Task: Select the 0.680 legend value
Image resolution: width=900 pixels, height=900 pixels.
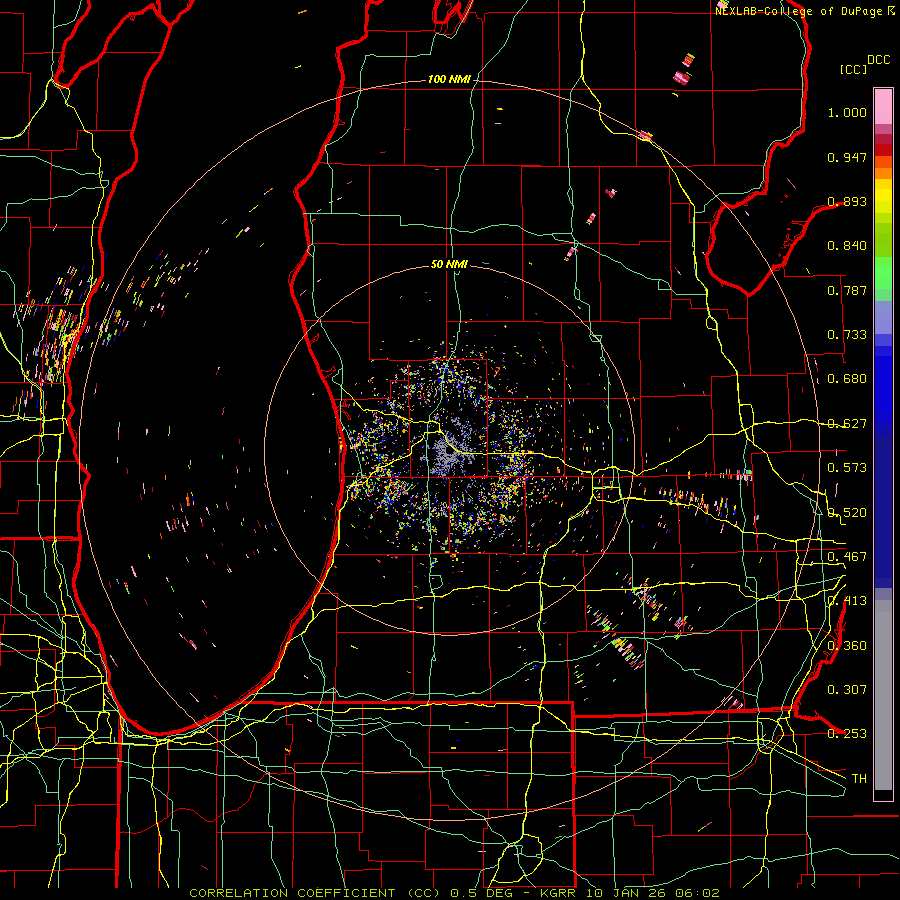Action: pyautogui.click(x=847, y=379)
